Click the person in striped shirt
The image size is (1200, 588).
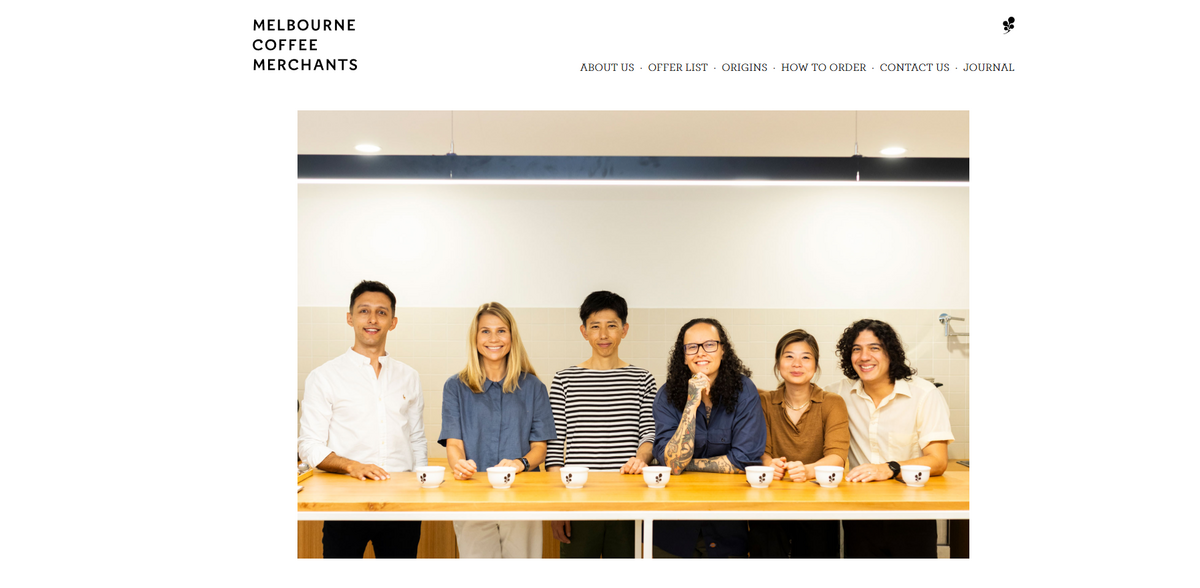(602, 410)
